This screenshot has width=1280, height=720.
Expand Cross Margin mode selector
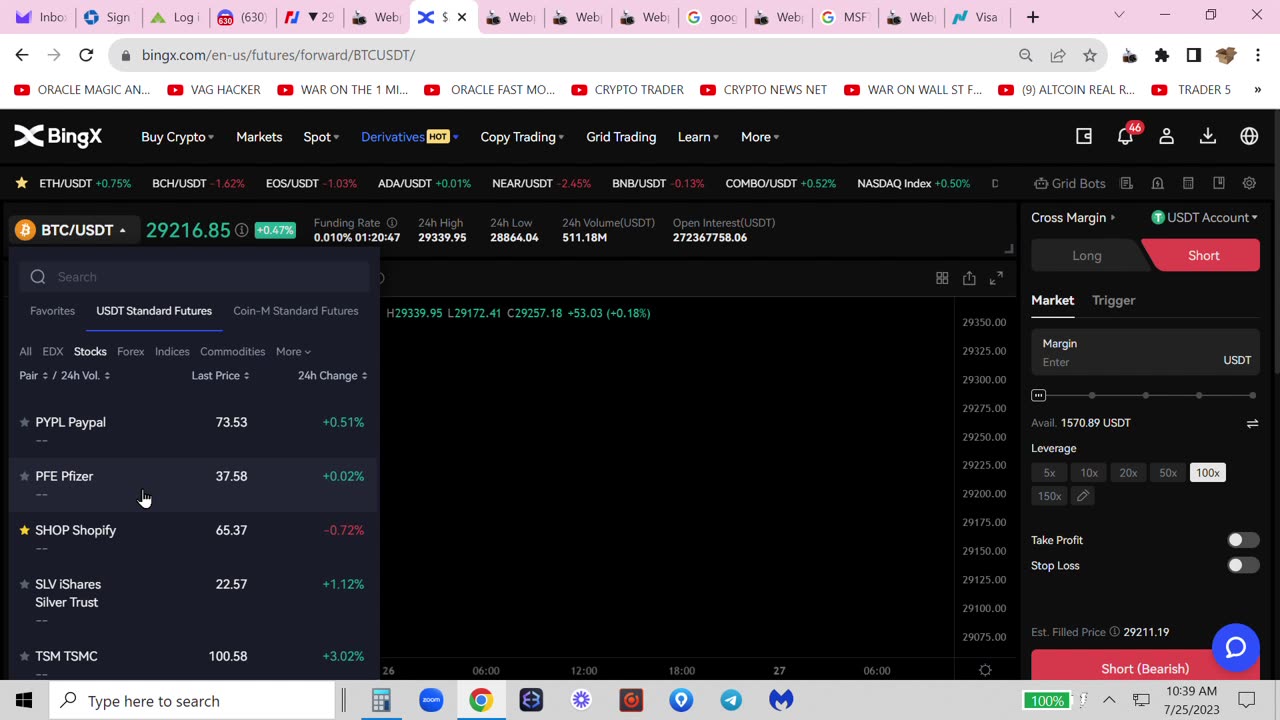pos(1073,217)
